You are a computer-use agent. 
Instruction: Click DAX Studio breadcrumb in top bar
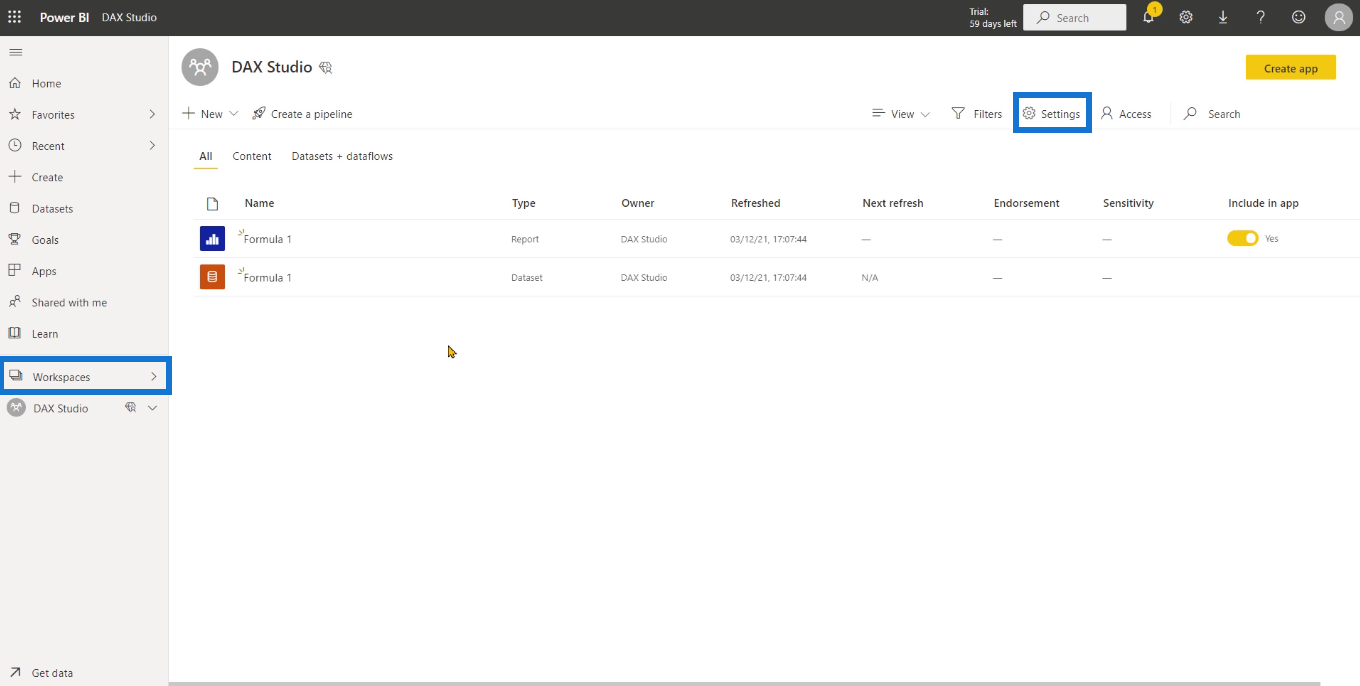click(129, 17)
